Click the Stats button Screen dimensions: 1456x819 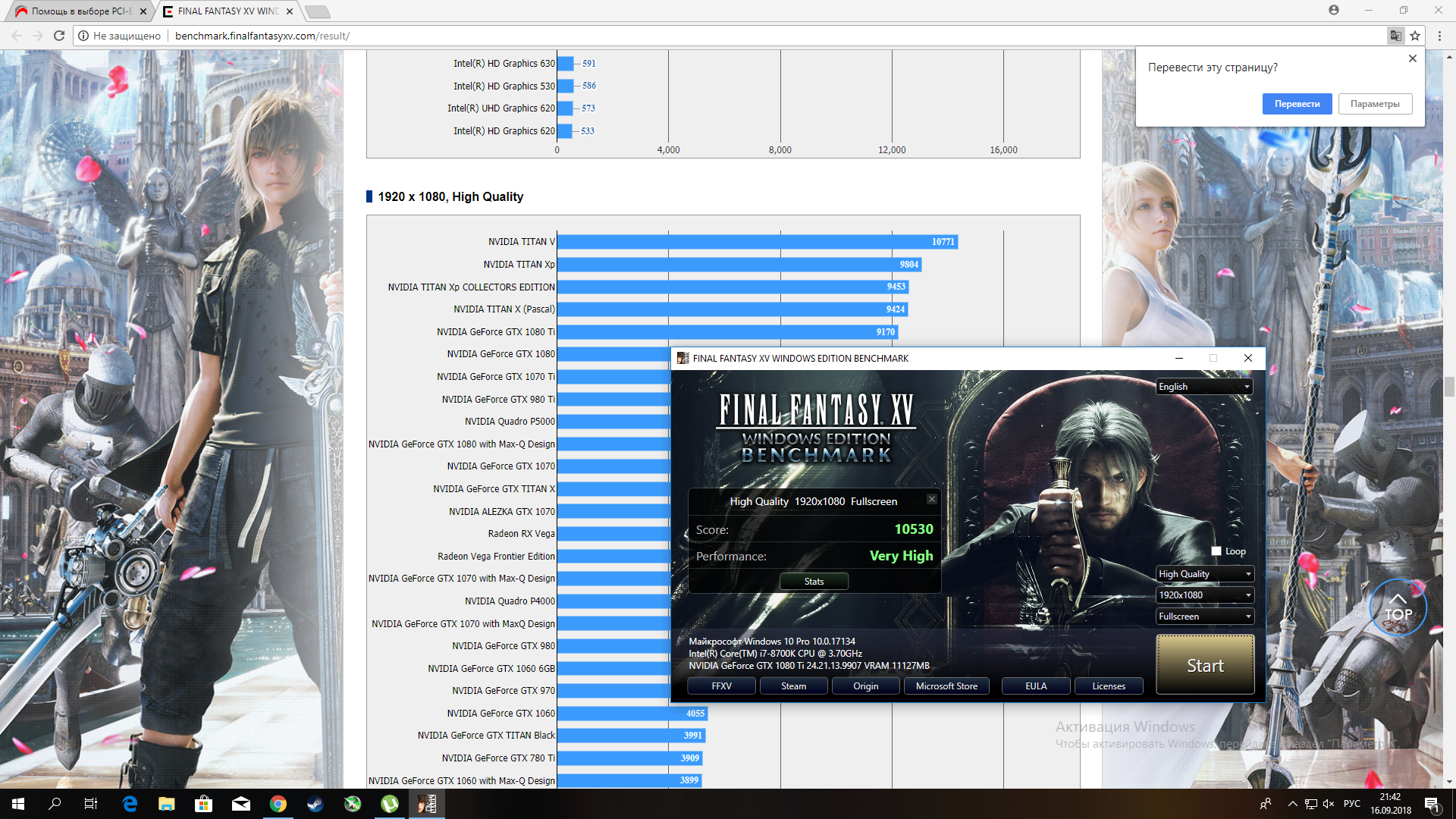coord(814,582)
